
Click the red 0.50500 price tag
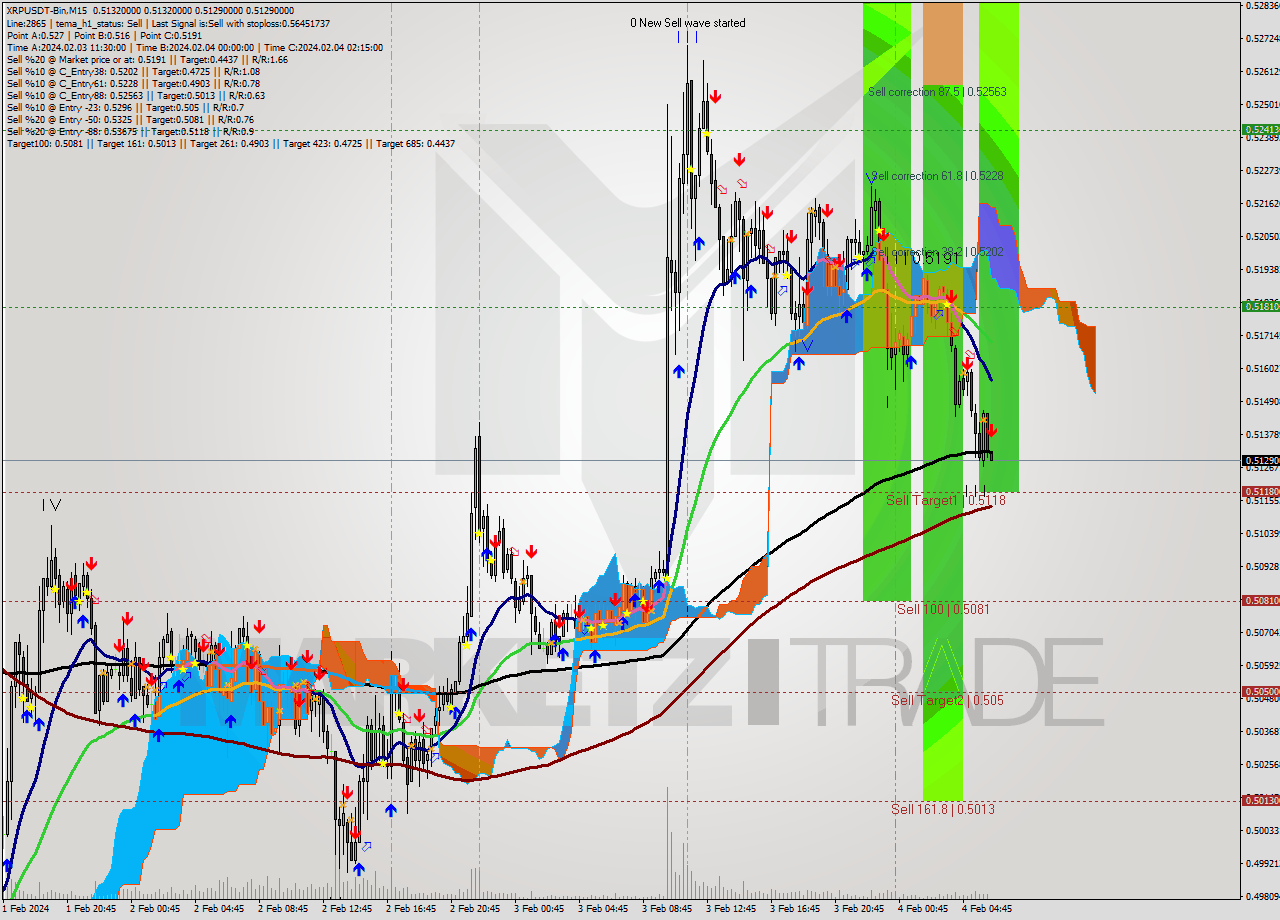pos(1260,691)
